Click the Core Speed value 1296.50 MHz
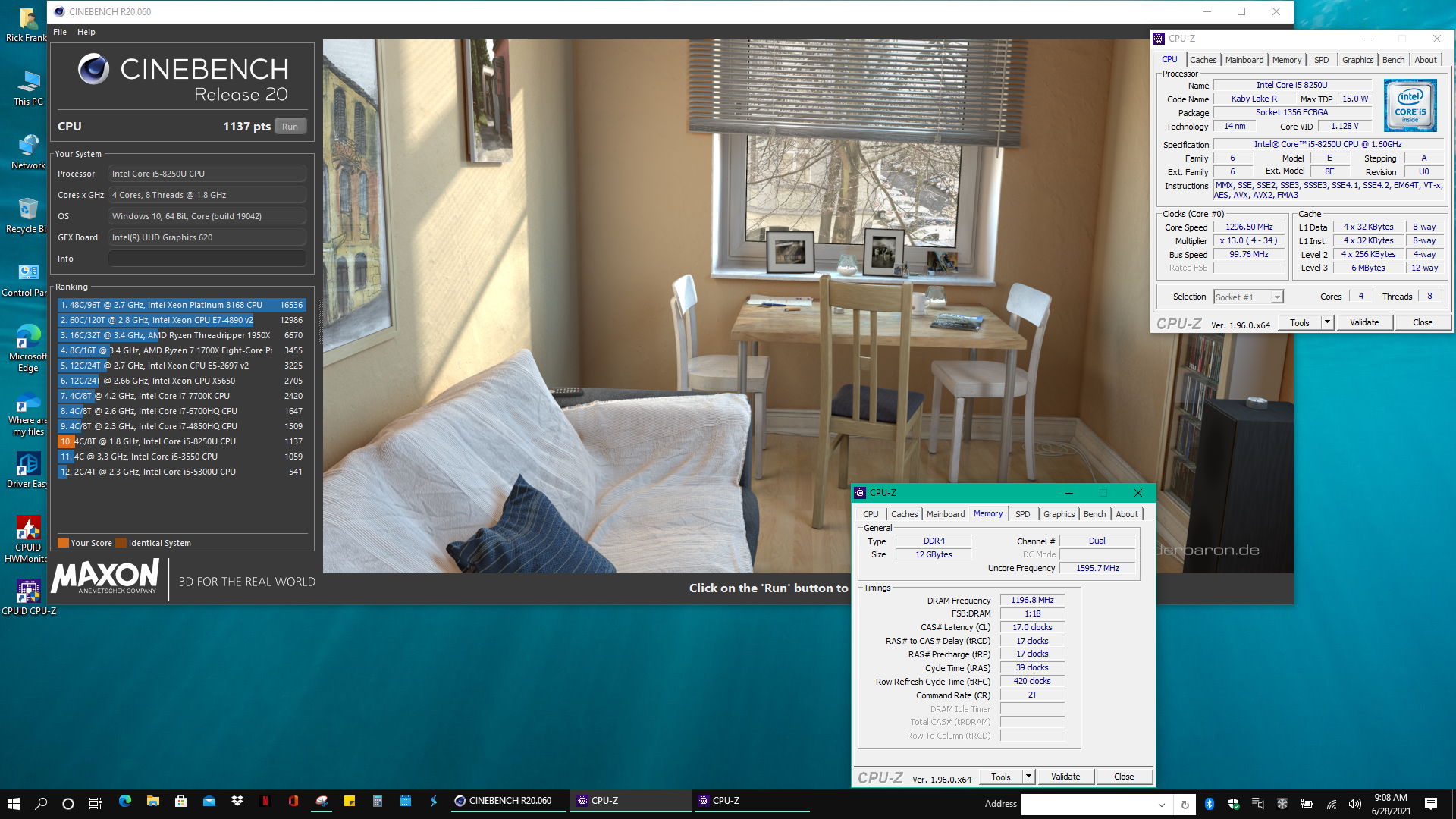The image size is (1456, 819). (1249, 227)
